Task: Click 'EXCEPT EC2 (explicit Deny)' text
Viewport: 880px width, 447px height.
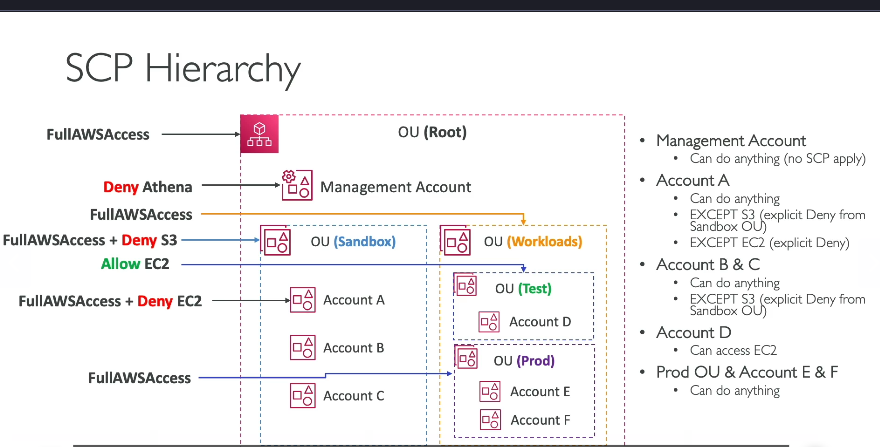Action: pyautogui.click(x=769, y=243)
